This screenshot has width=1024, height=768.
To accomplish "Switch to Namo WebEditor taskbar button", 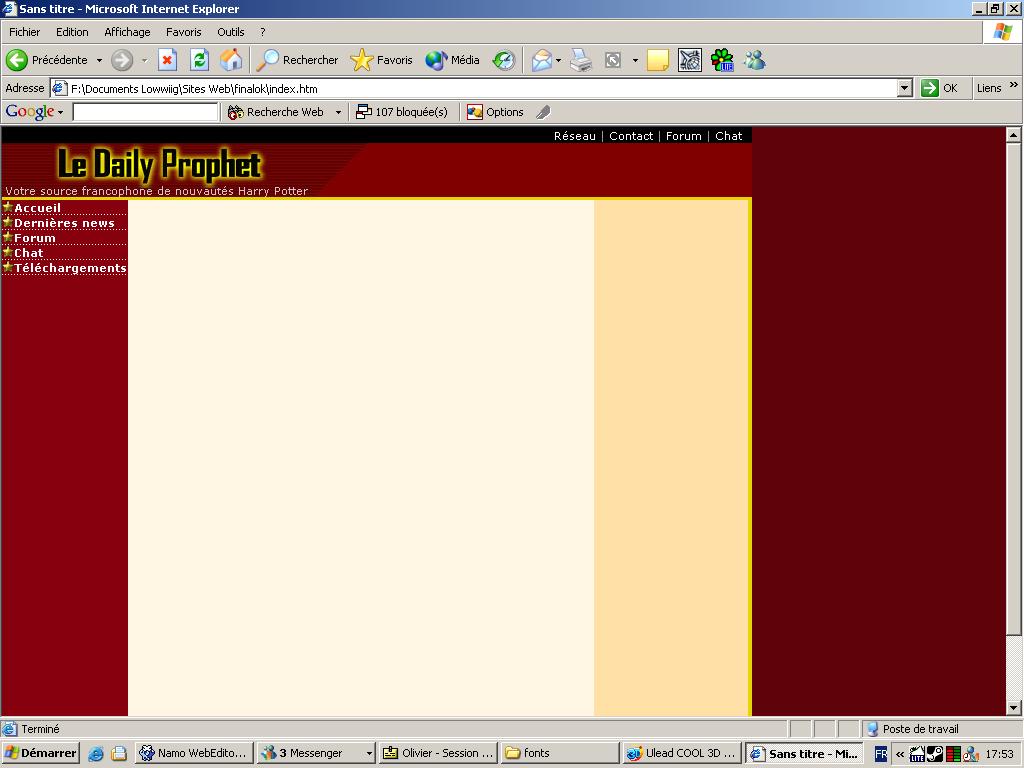I will [194, 753].
